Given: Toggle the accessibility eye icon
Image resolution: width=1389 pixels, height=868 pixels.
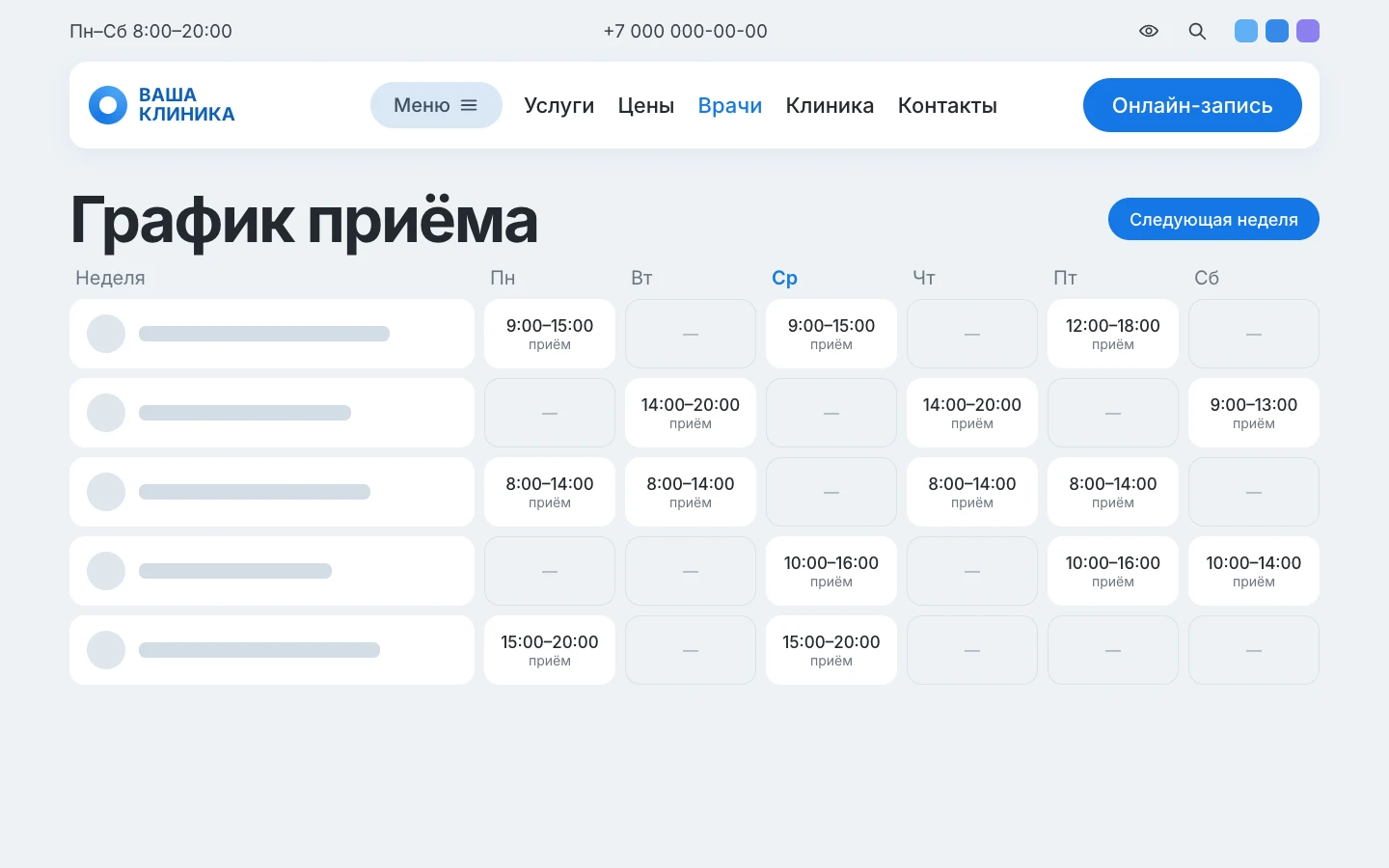Looking at the screenshot, I should (1149, 31).
